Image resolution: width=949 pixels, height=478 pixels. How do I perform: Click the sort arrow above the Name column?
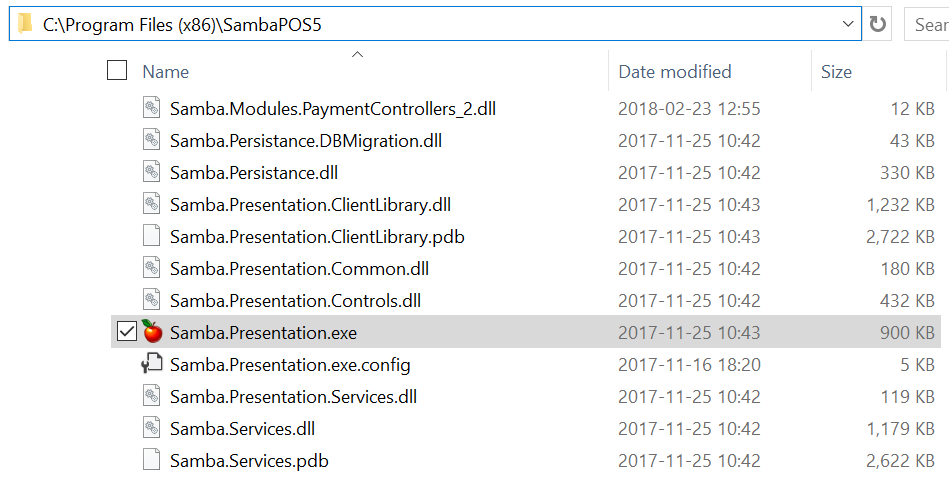click(358, 55)
